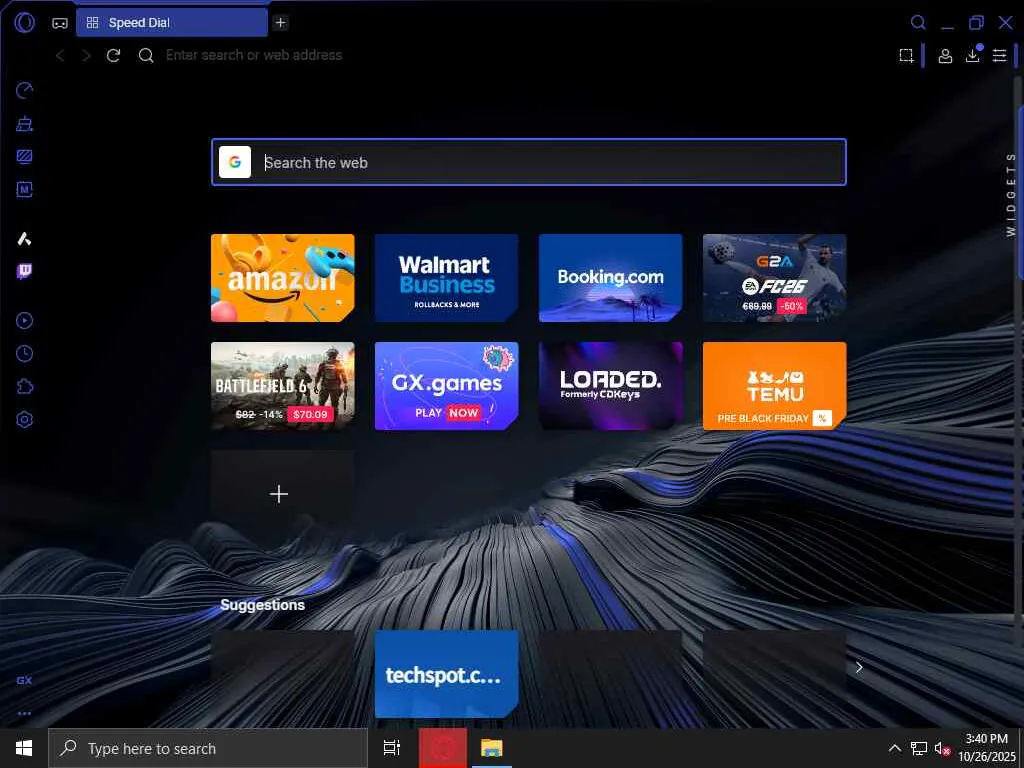Open Task View on taskbar
The width and height of the screenshot is (1024, 768).
tap(392, 748)
